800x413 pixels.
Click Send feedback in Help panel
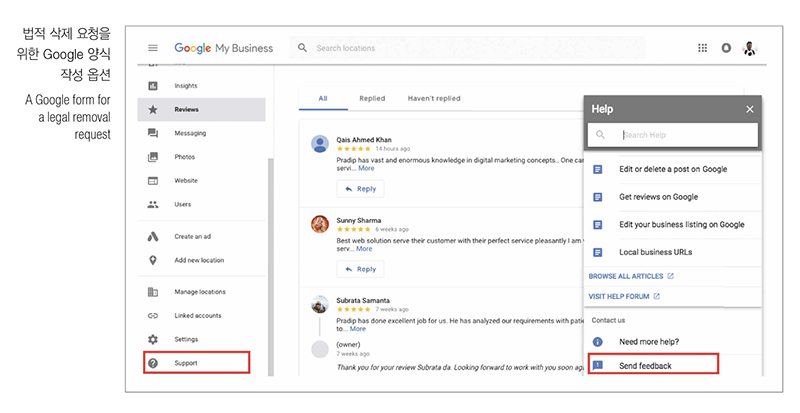645,366
